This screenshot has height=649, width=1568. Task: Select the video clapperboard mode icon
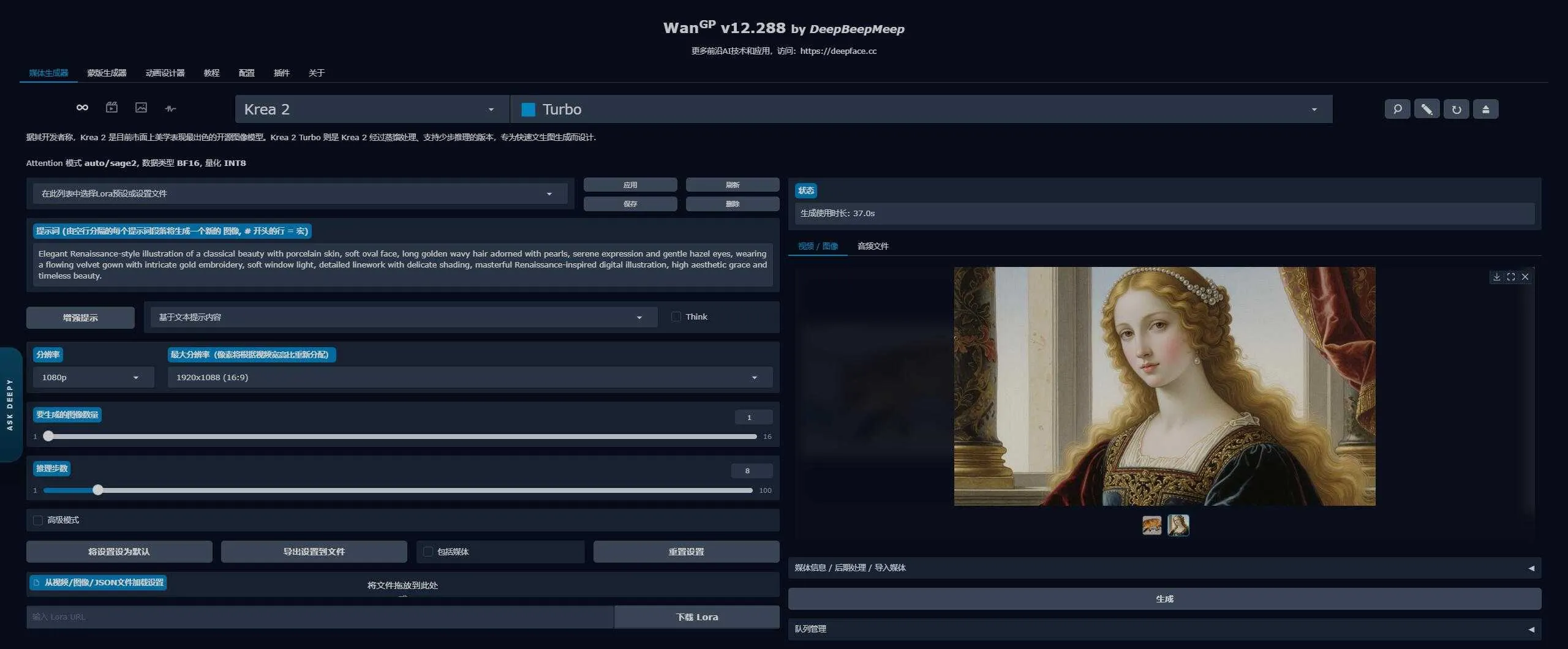111,108
